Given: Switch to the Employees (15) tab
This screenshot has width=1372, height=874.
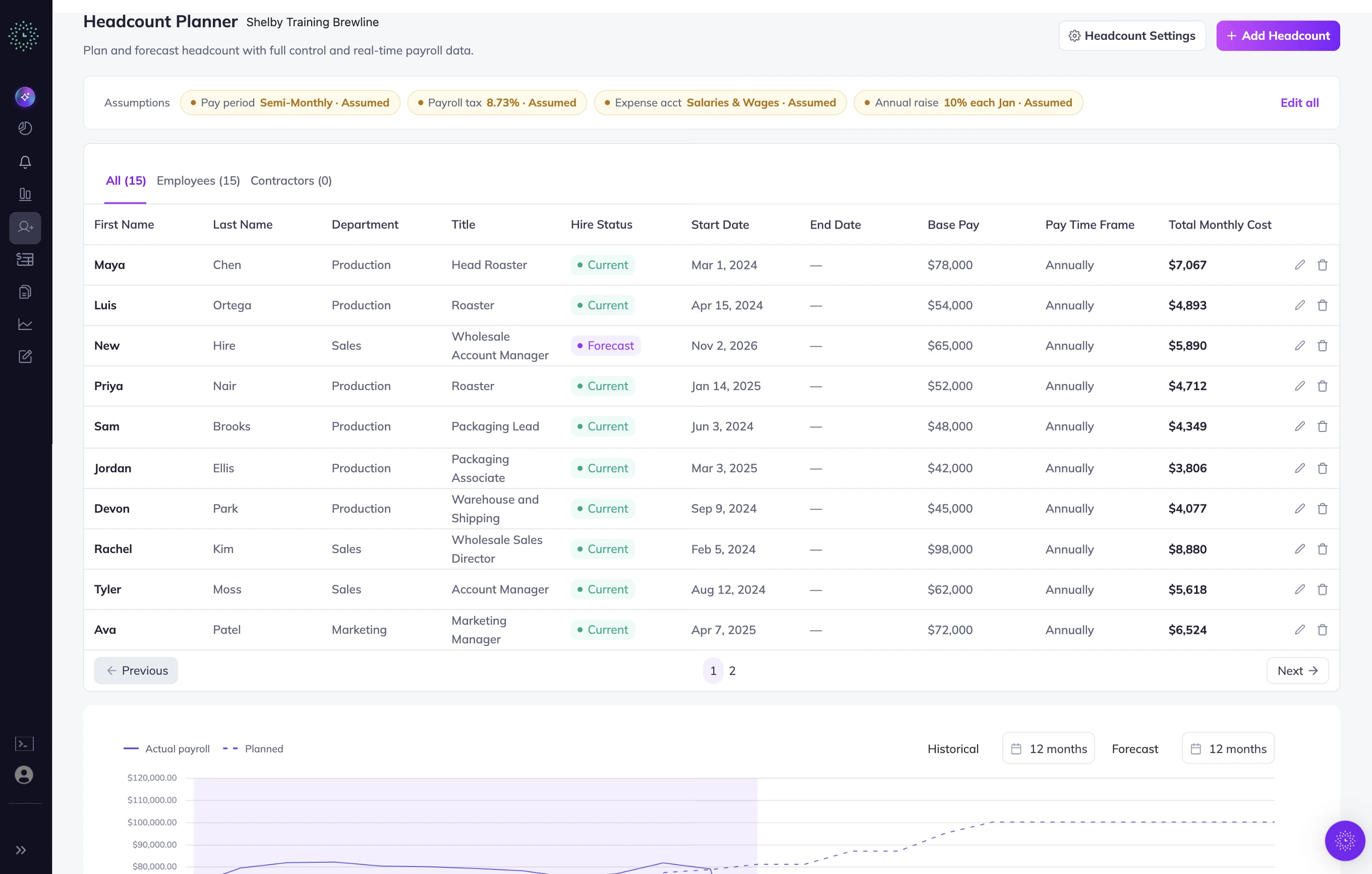Looking at the screenshot, I should pos(198,181).
